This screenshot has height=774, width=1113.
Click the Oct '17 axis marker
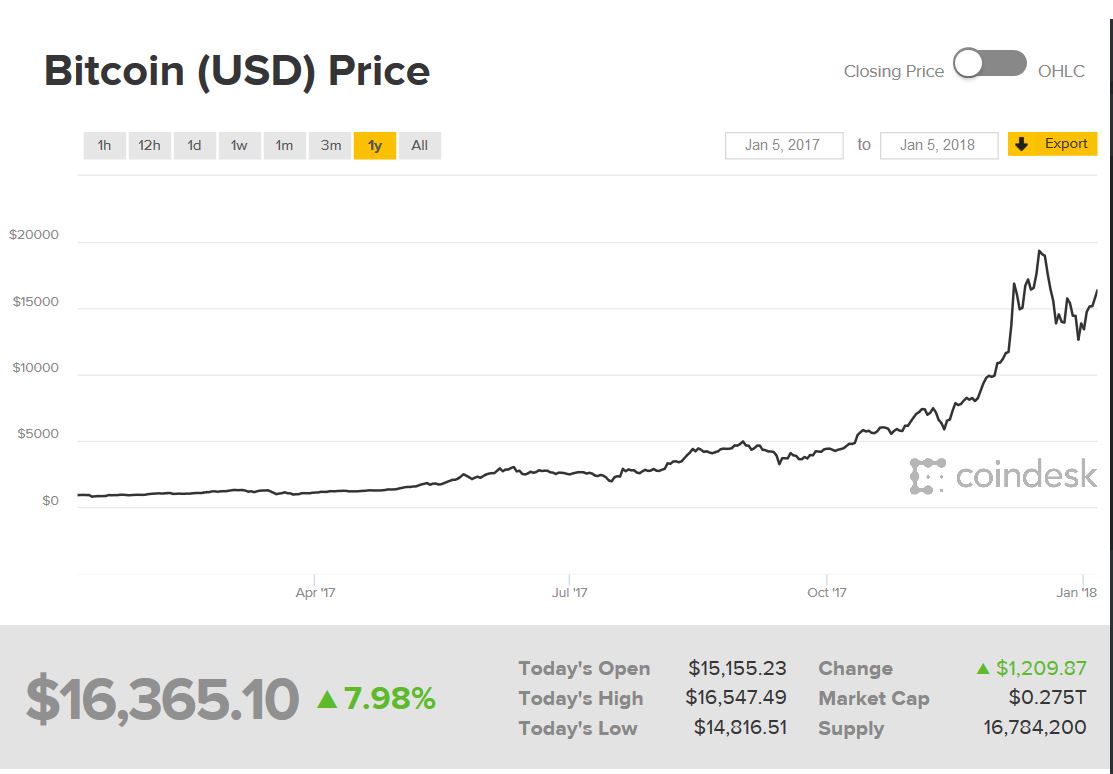click(x=827, y=592)
